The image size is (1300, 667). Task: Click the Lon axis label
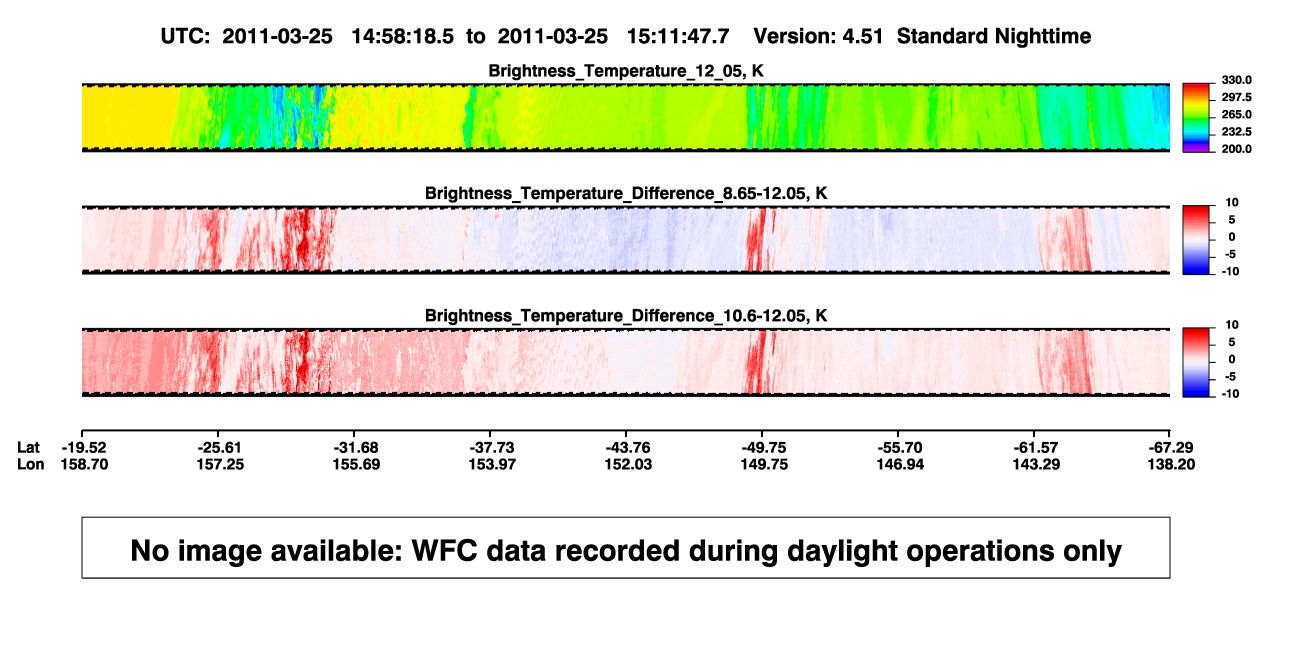click(x=31, y=464)
